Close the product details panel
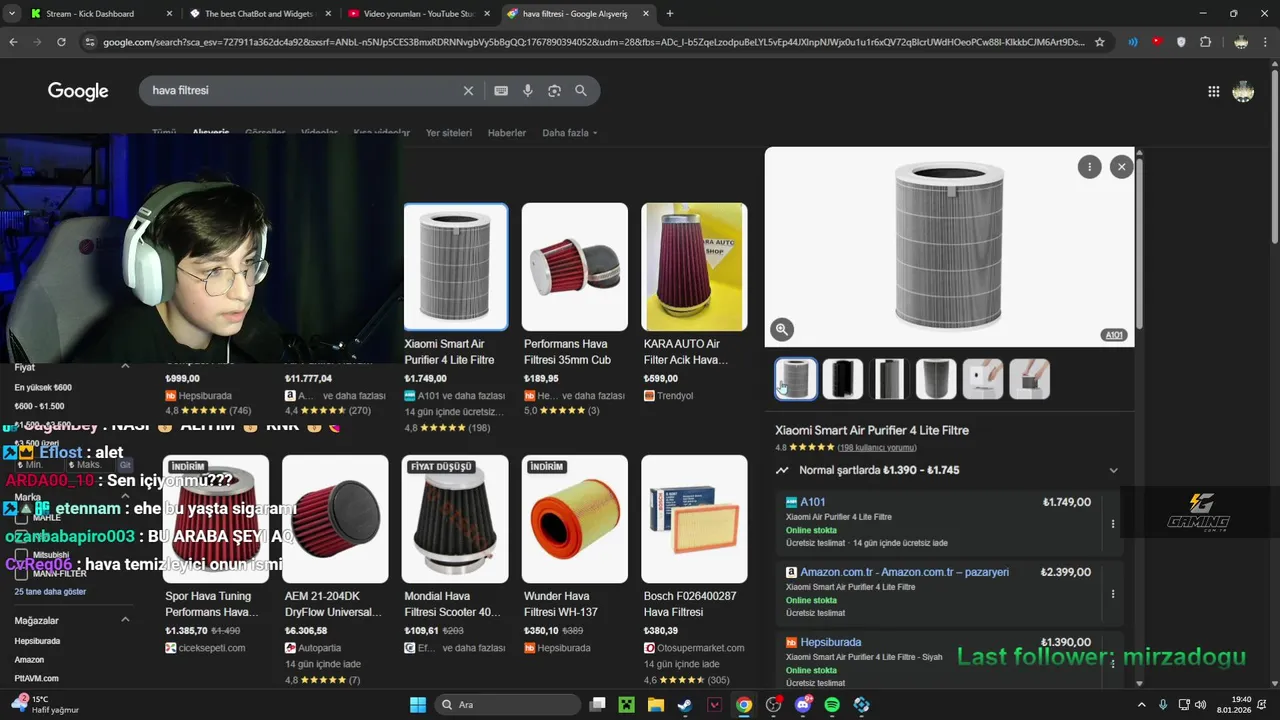The image size is (1280, 720). tap(1121, 167)
